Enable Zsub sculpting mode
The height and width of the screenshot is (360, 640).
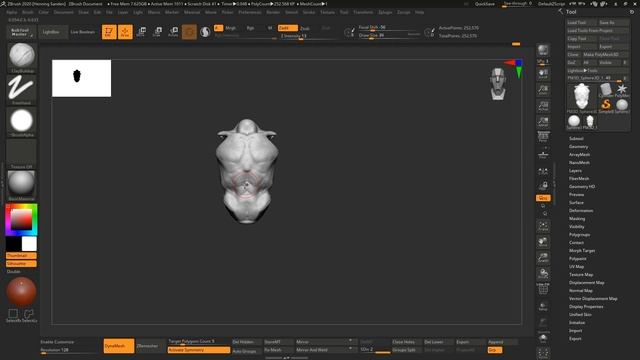tap(305, 28)
